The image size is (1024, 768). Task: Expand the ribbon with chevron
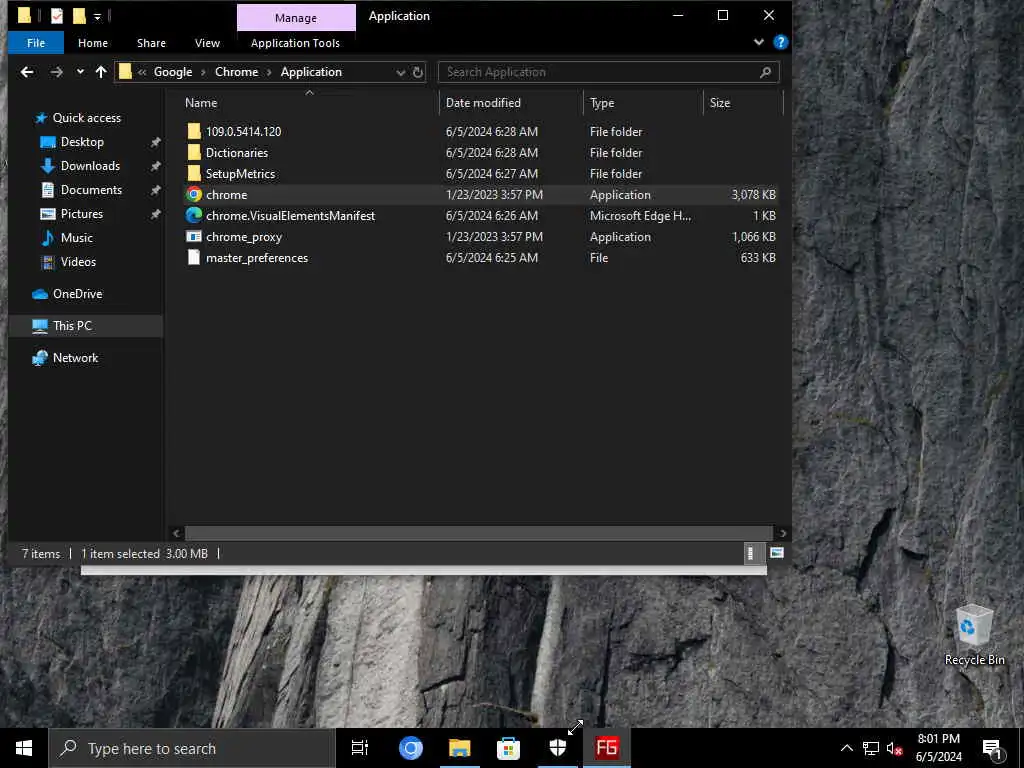(x=758, y=42)
